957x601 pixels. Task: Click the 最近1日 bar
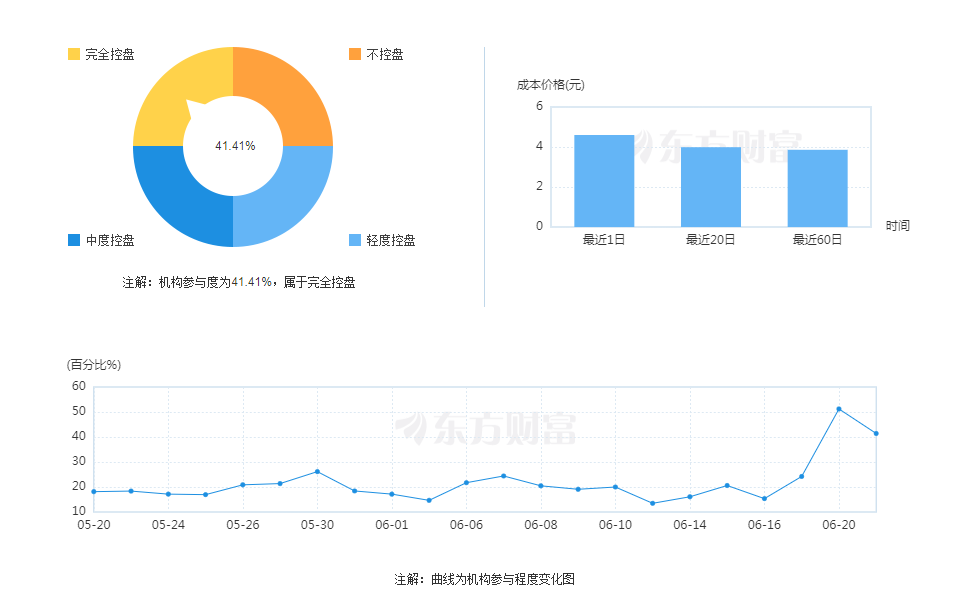click(x=604, y=180)
